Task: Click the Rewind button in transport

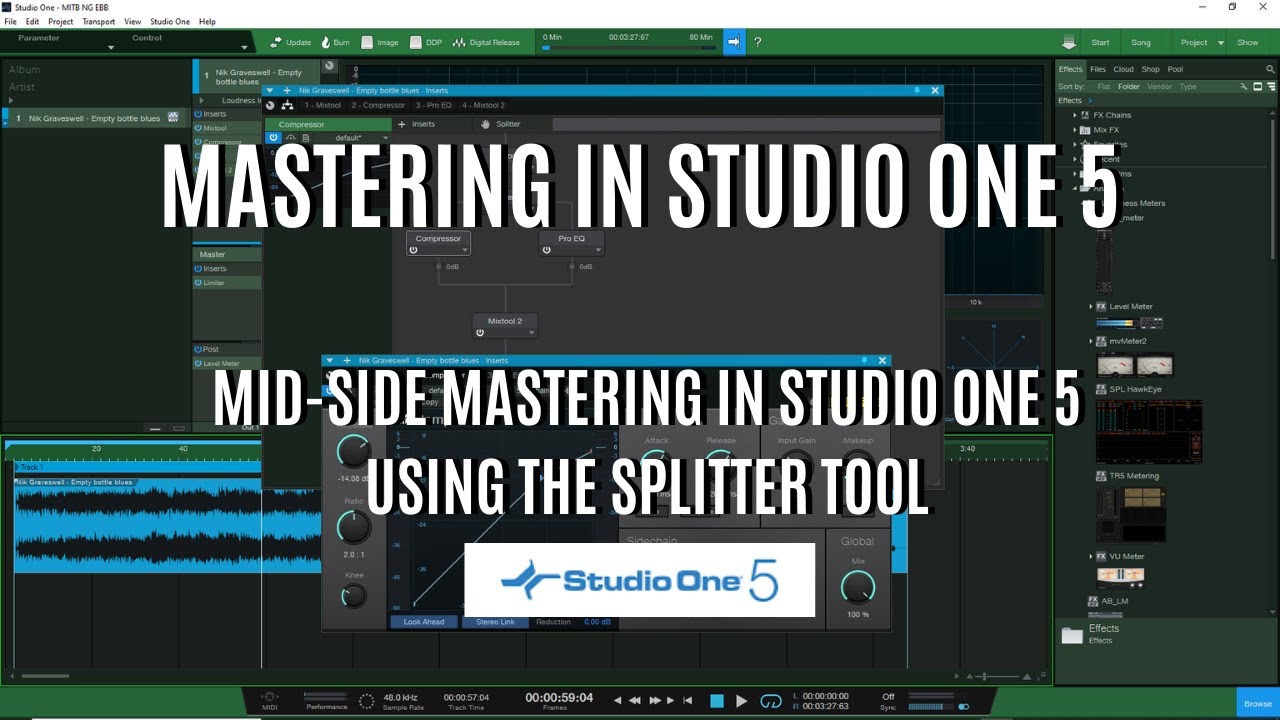Action: click(634, 701)
